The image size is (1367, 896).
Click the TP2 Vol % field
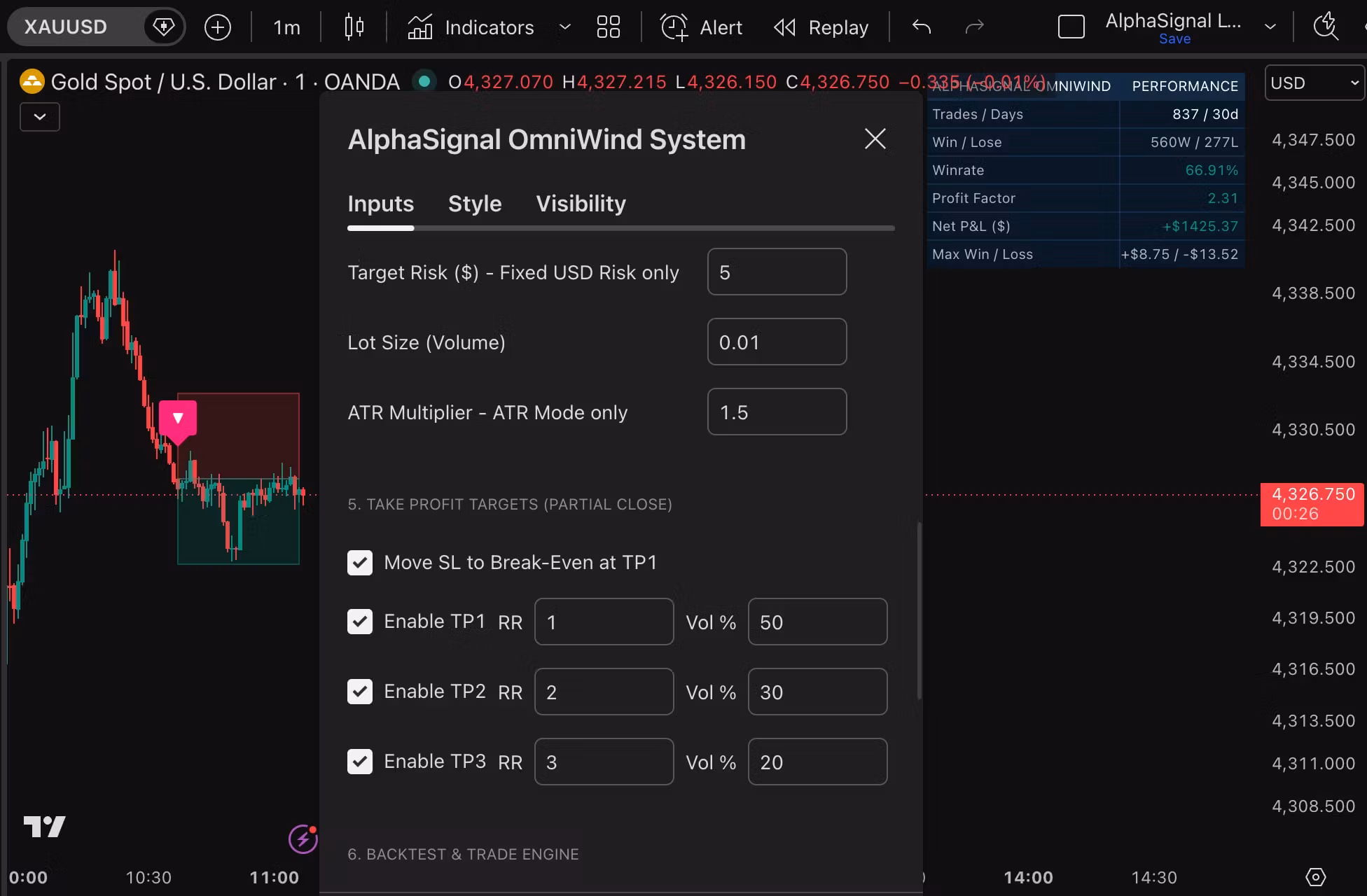tap(817, 692)
